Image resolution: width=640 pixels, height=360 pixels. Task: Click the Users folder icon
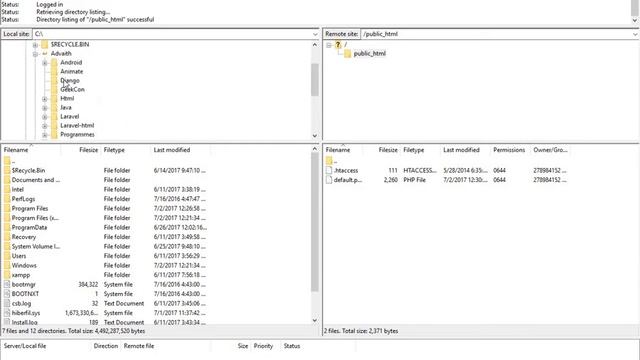point(7,256)
